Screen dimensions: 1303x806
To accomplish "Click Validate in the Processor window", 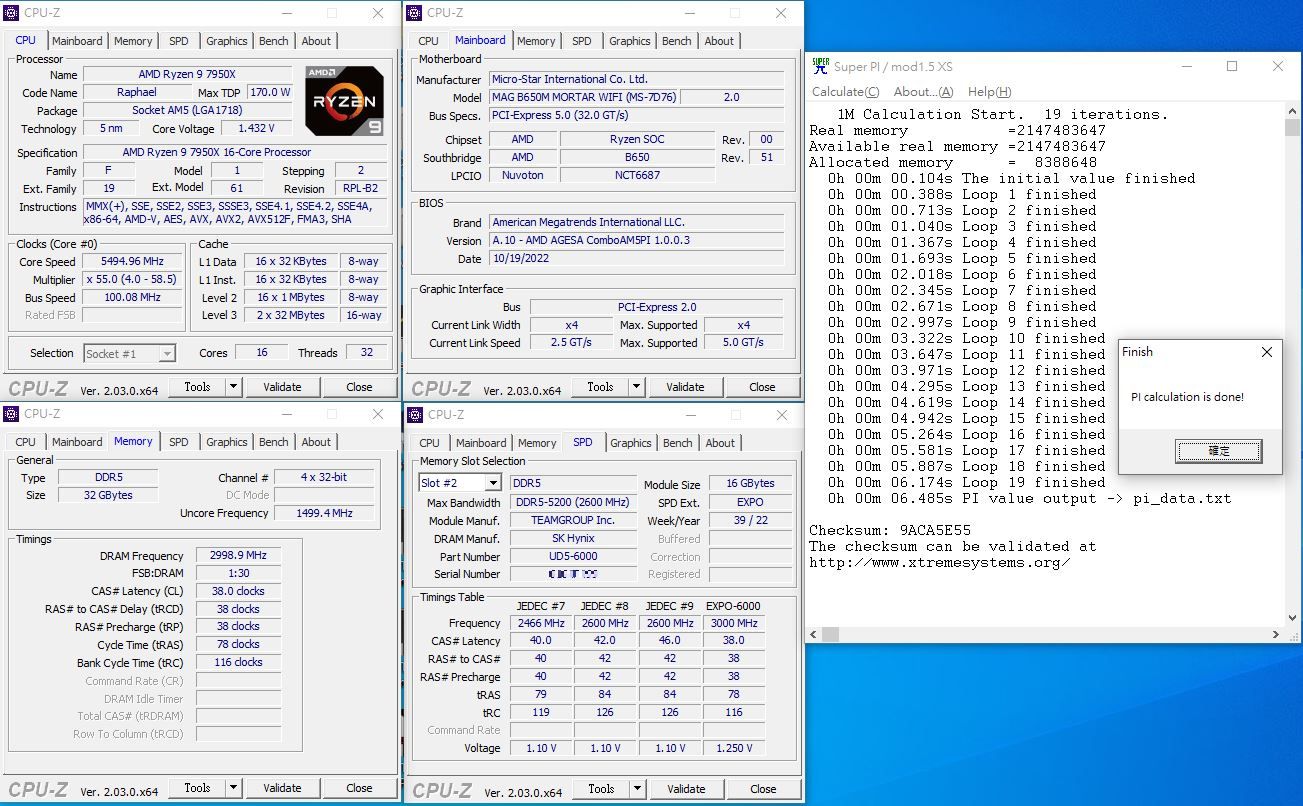I will (x=282, y=387).
